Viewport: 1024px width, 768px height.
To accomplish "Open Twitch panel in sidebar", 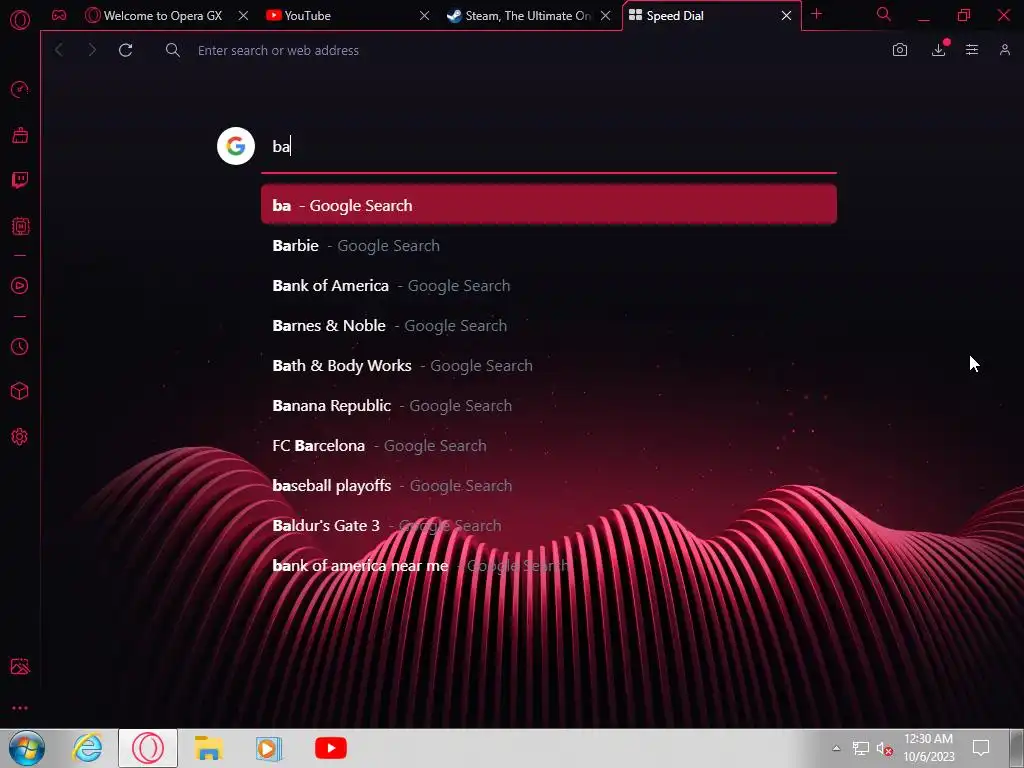I will coord(20,180).
